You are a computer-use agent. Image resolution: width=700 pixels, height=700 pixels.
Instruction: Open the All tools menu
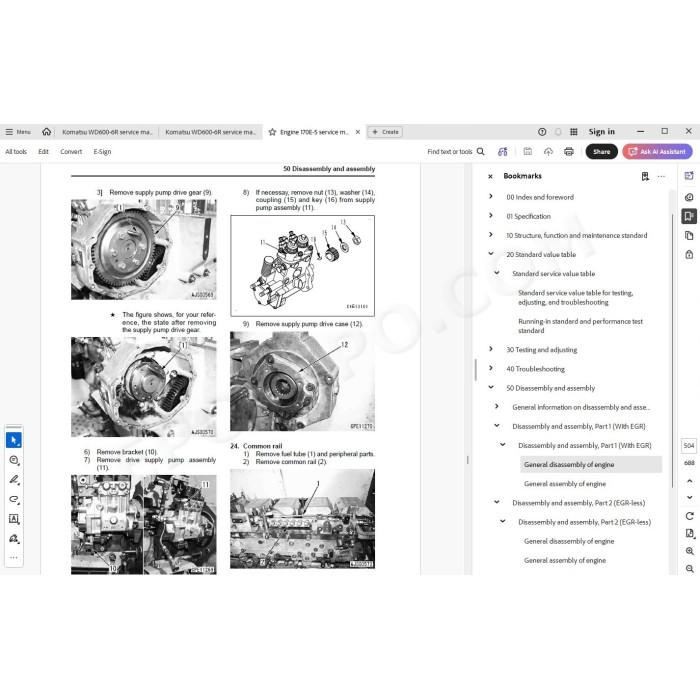16,152
